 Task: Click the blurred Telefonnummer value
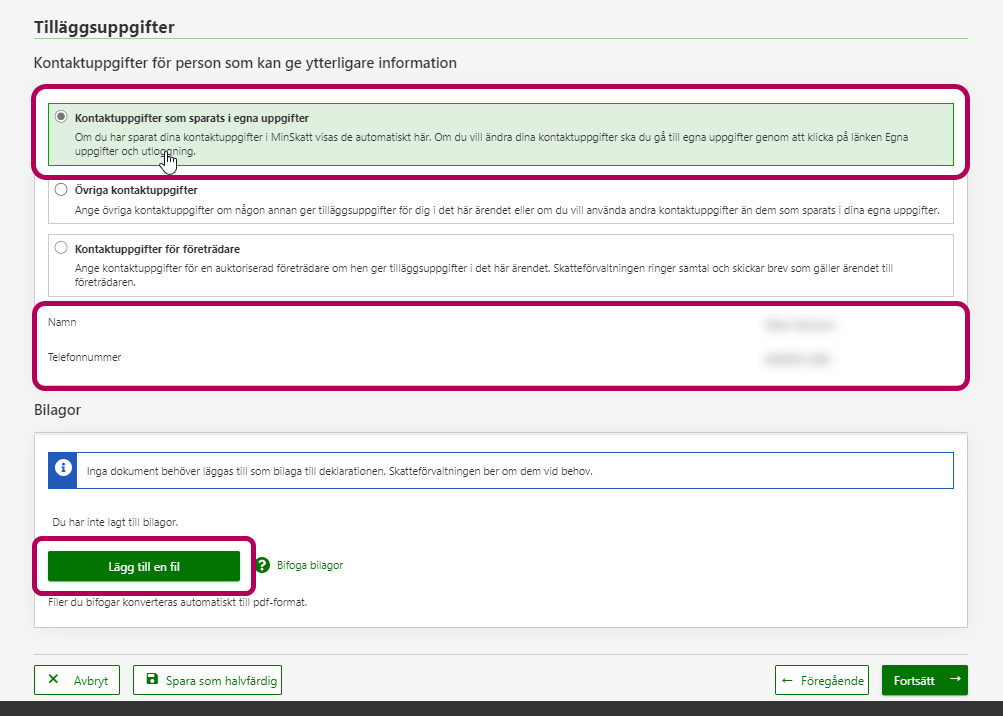798,358
